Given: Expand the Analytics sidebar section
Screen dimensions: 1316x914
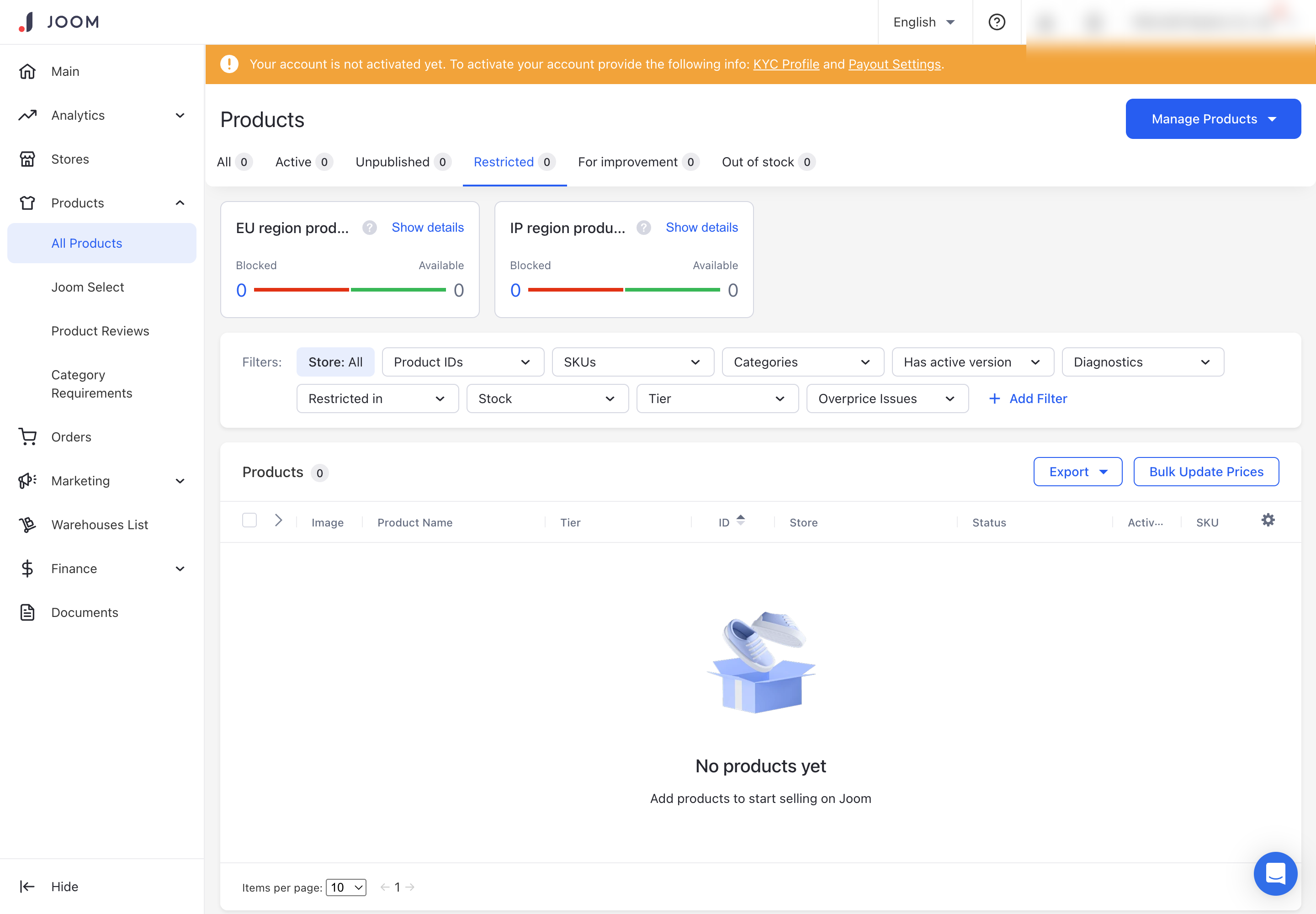Looking at the screenshot, I should point(180,115).
